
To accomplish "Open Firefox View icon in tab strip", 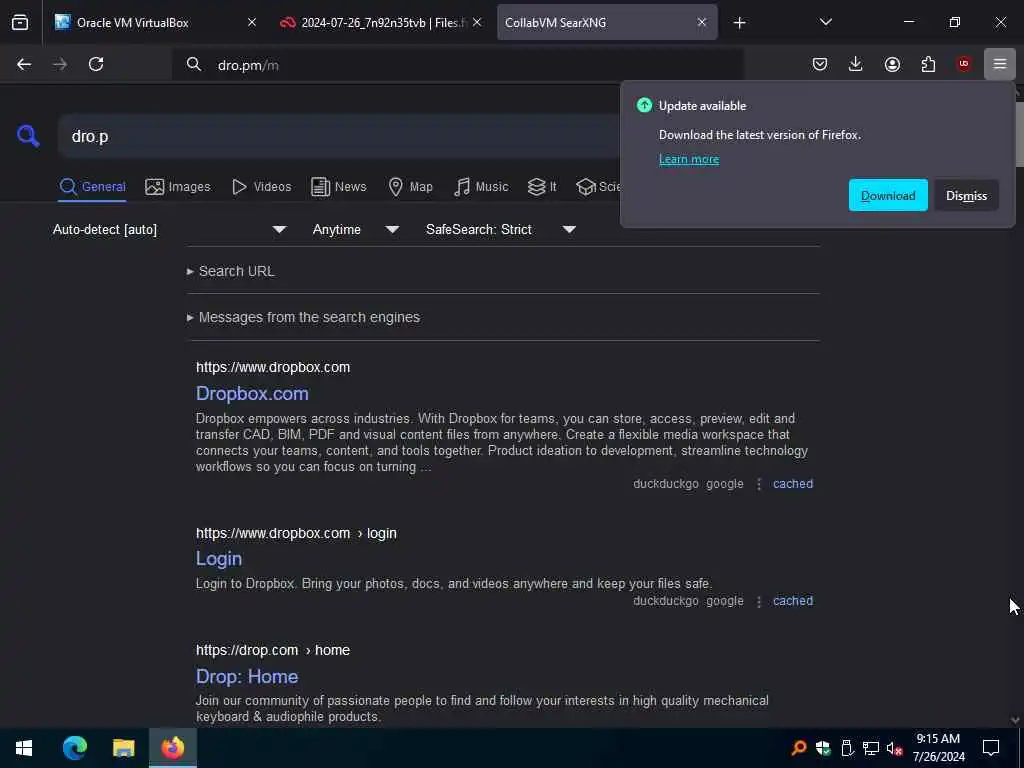I will 20,22.
